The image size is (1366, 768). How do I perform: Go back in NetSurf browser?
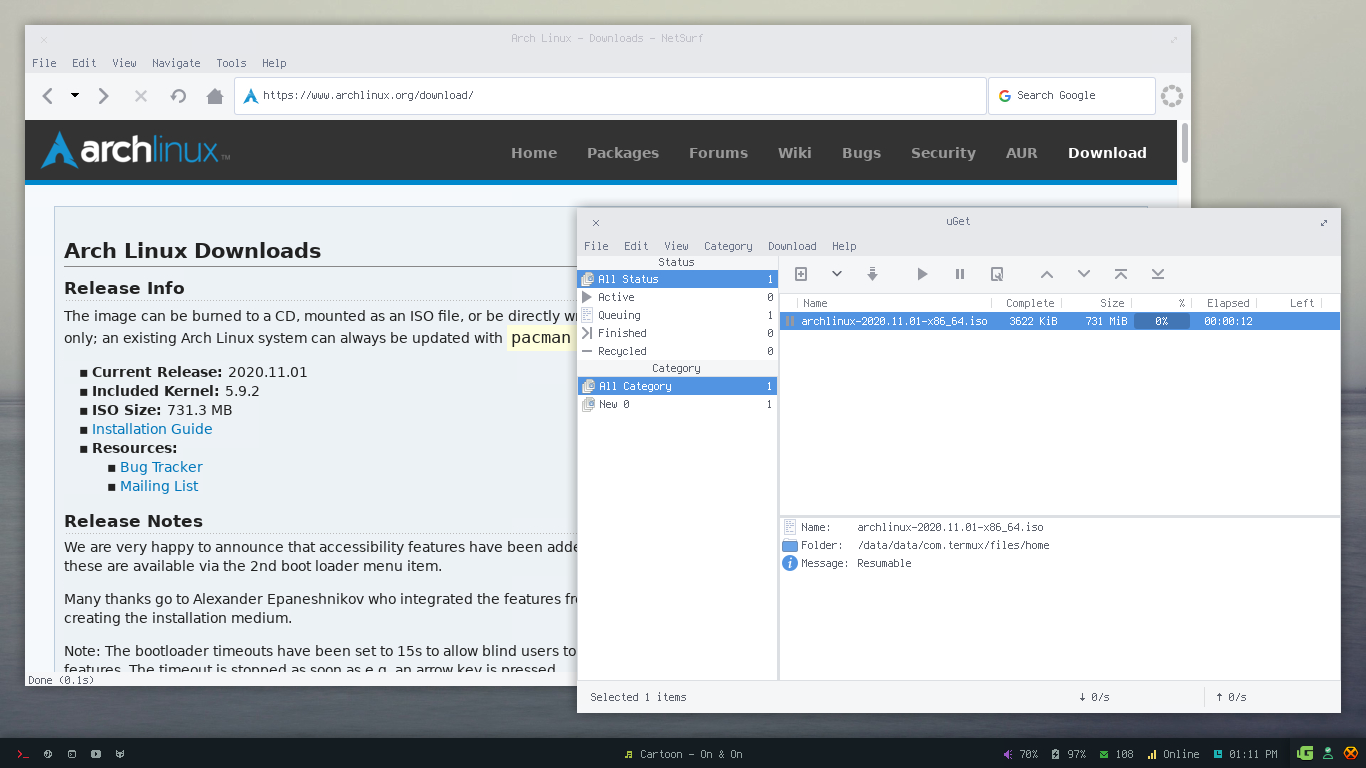click(47, 96)
